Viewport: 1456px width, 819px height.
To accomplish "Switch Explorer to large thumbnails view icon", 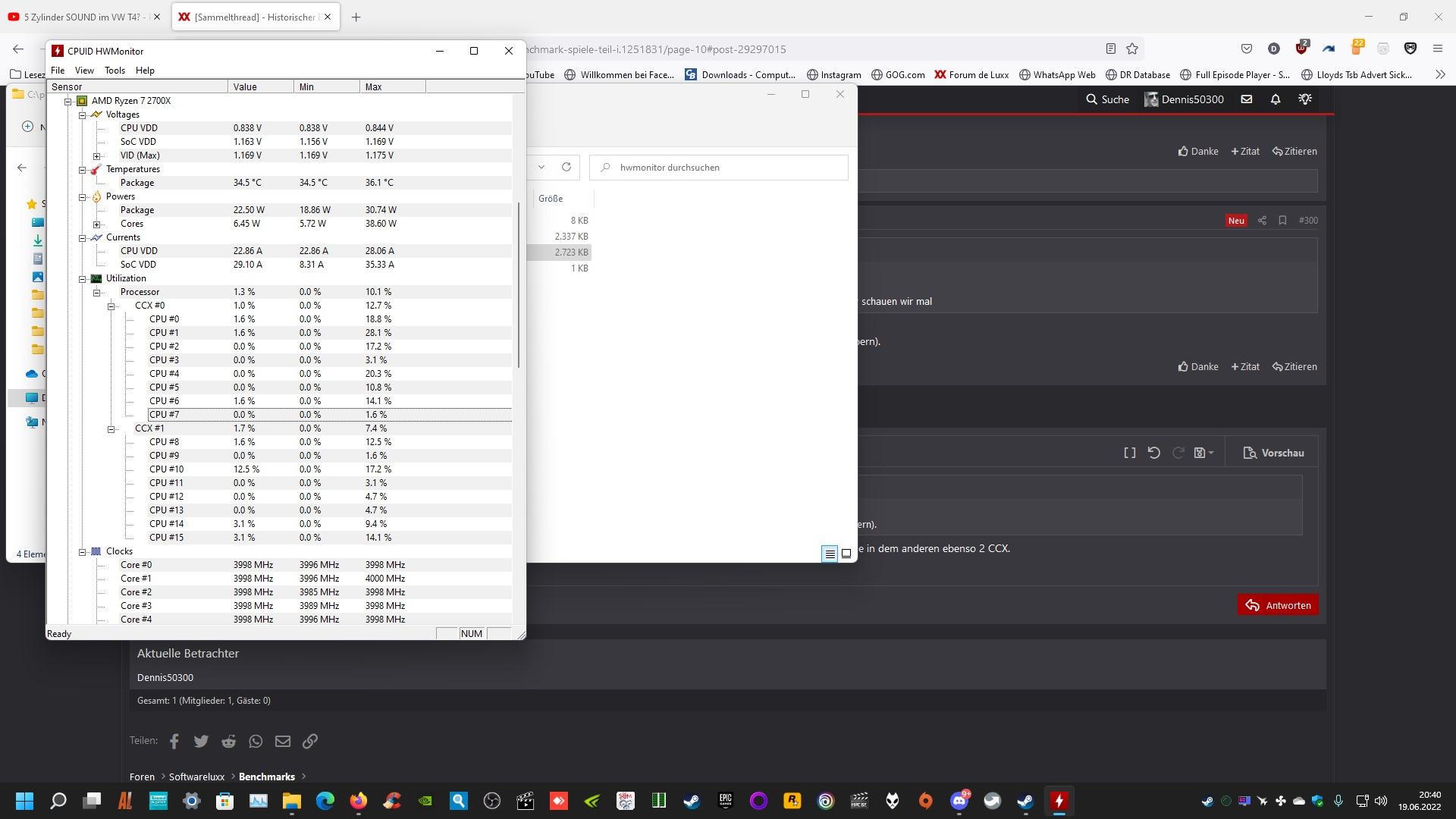I will pyautogui.click(x=846, y=554).
